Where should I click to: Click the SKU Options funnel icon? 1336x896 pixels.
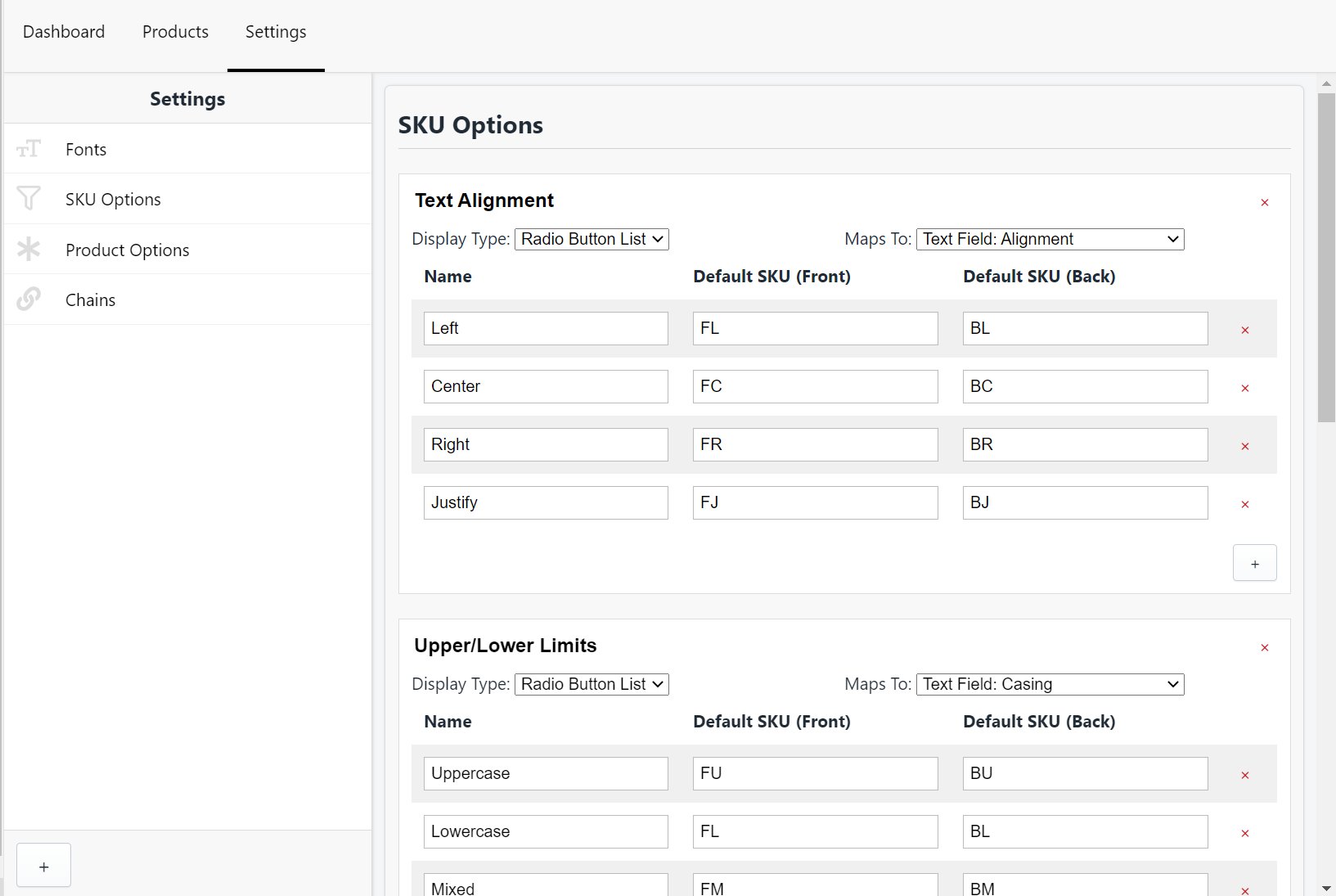click(29, 199)
